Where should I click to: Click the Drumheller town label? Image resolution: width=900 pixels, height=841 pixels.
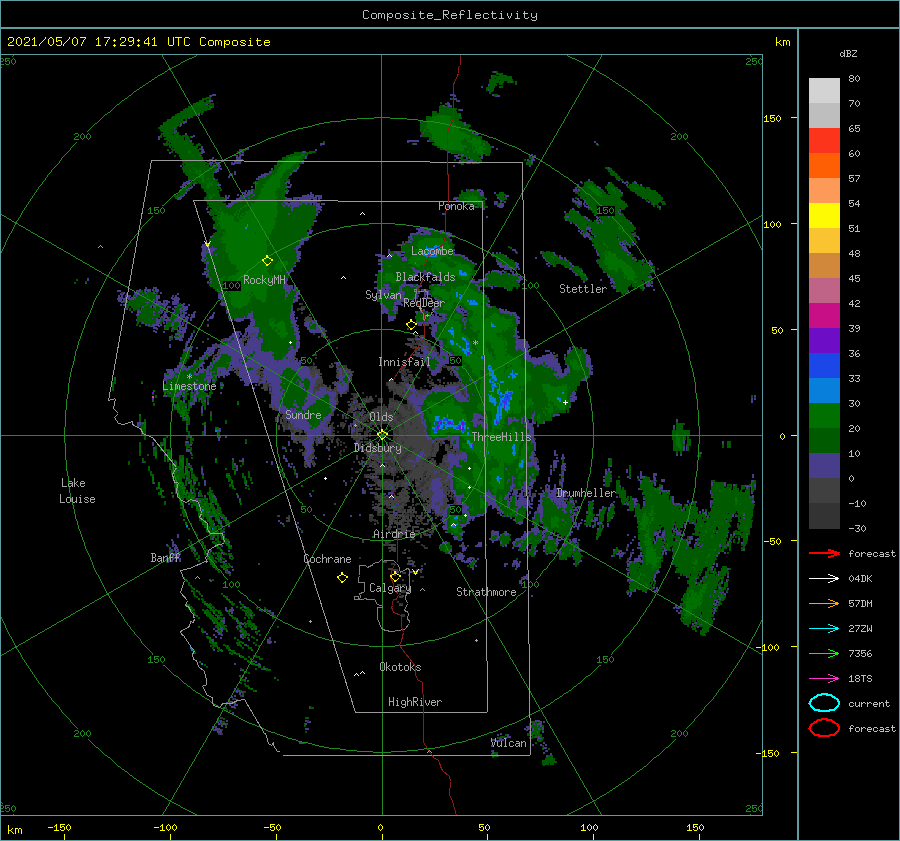point(586,493)
